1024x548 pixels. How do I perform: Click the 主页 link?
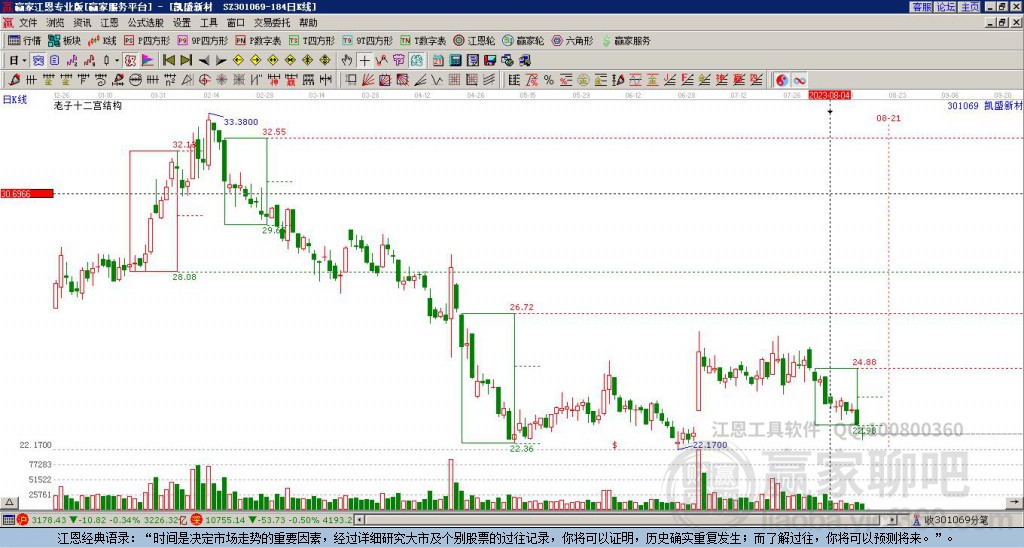coord(970,7)
